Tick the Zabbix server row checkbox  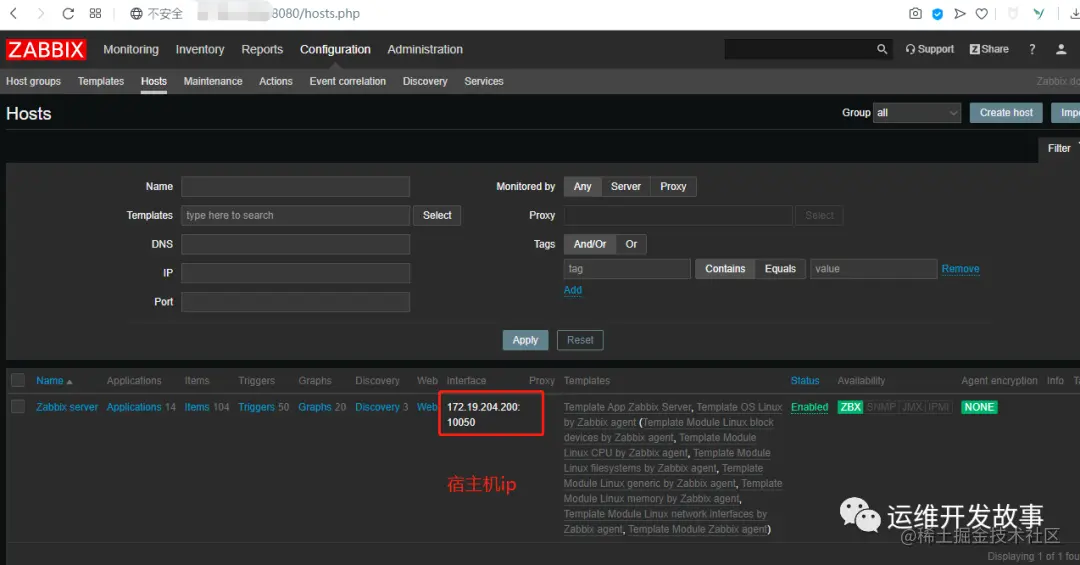click(x=18, y=407)
